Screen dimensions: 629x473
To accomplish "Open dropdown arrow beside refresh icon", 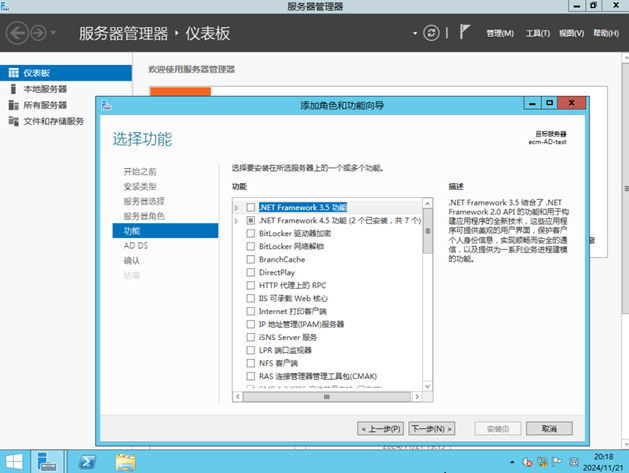I will [x=415, y=33].
